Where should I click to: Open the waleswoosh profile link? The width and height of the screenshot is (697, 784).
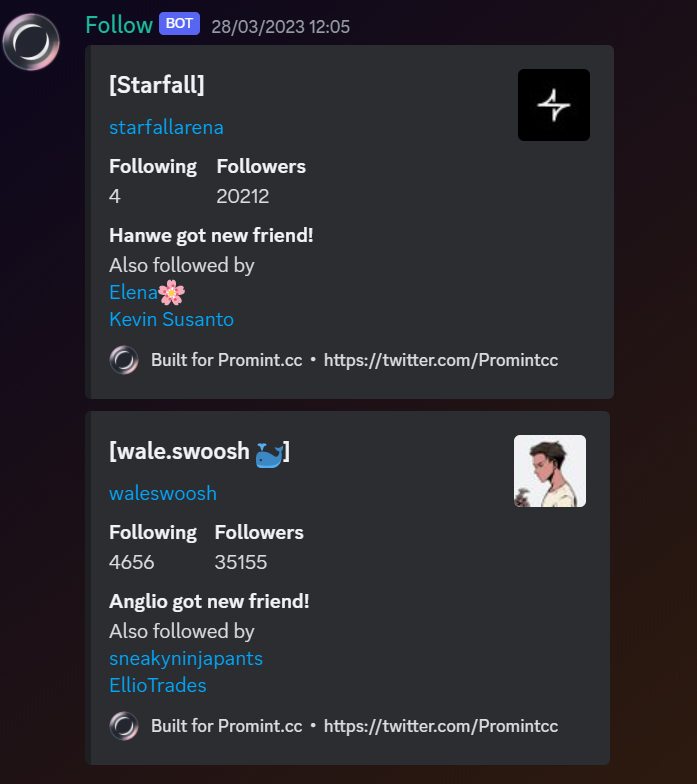pos(163,494)
